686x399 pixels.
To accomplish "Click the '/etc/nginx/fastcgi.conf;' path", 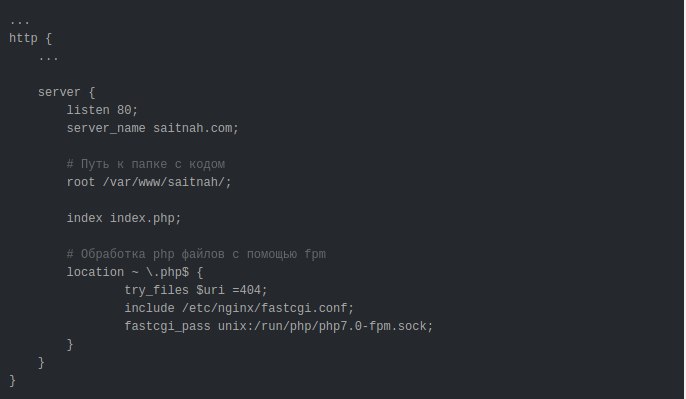I will point(268,308).
